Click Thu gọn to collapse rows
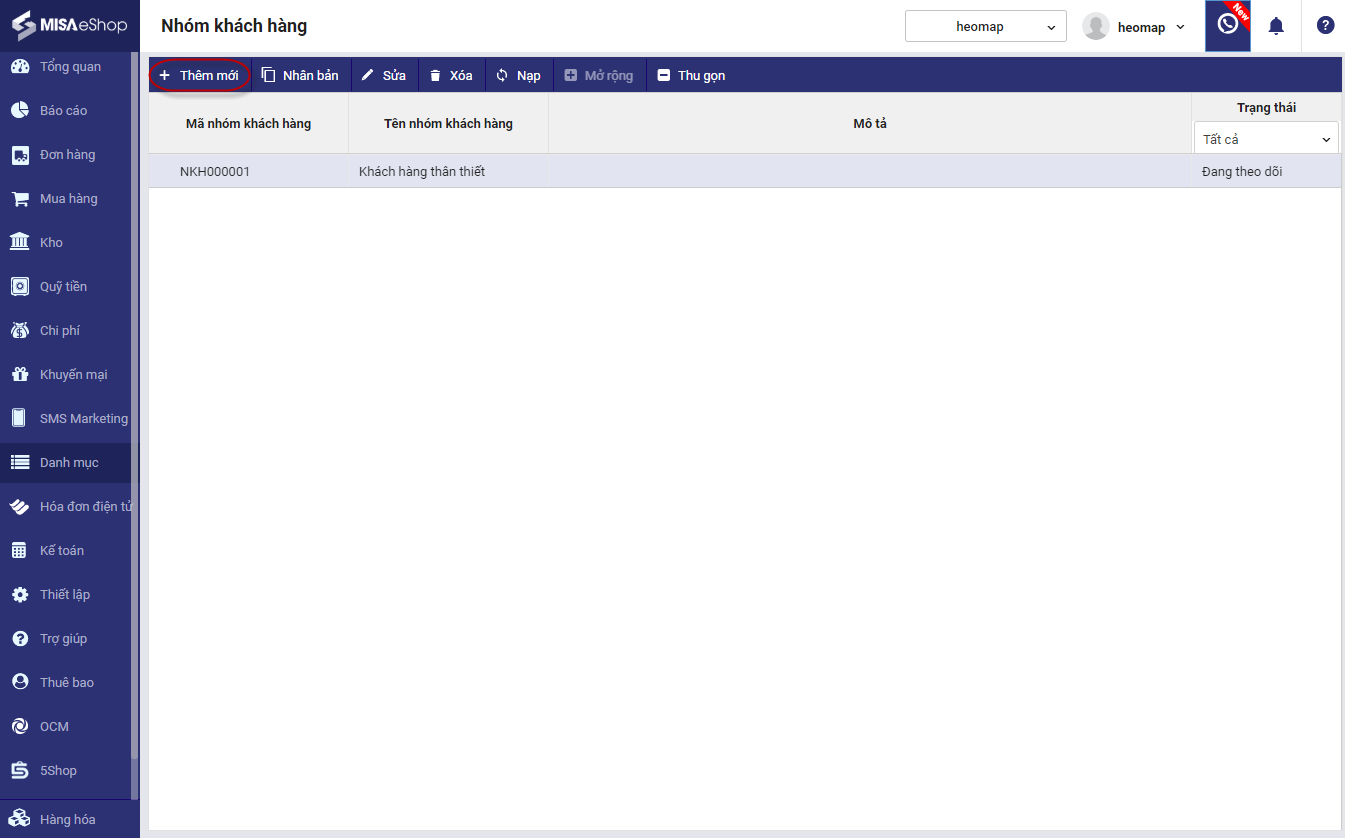The width and height of the screenshot is (1345, 838). (x=692, y=75)
